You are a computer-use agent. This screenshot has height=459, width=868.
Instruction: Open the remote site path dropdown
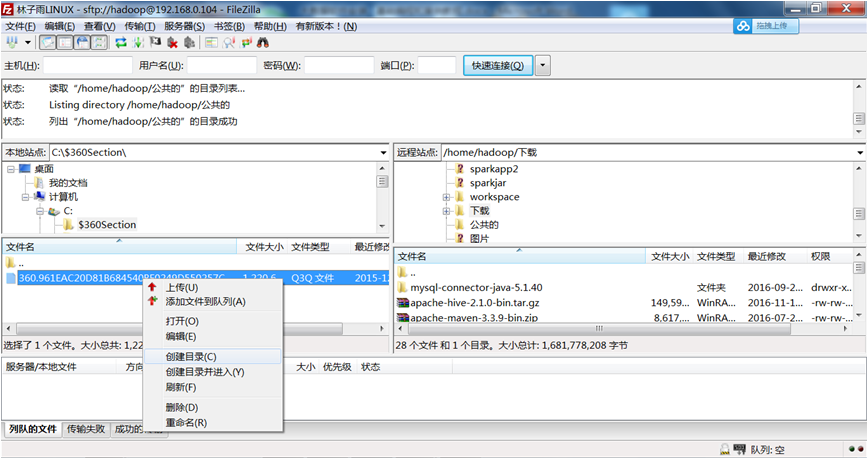859,153
